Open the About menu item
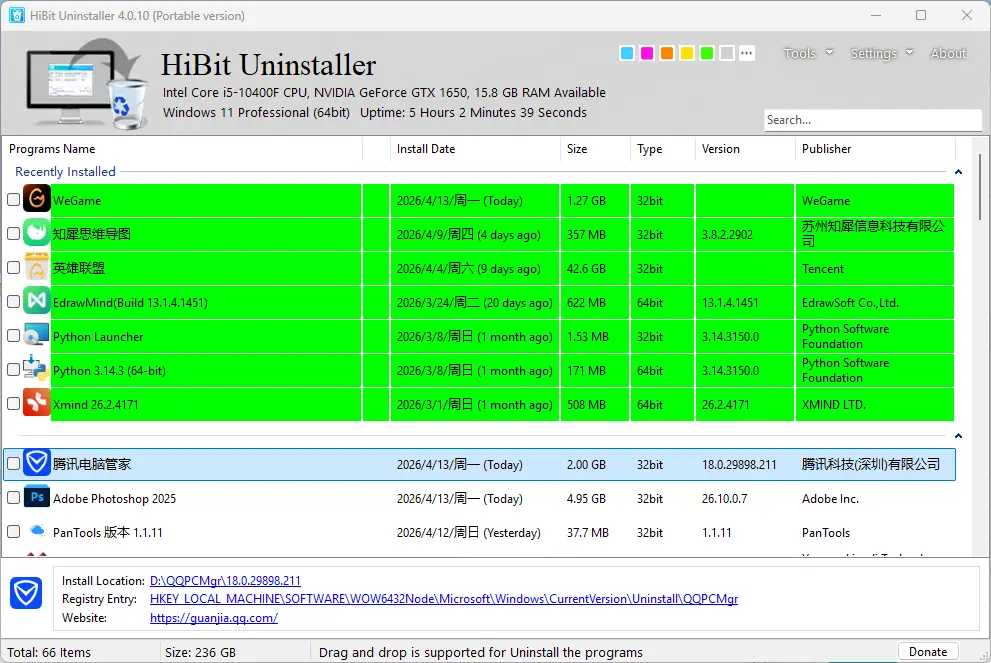 click(x=948, y=53)
